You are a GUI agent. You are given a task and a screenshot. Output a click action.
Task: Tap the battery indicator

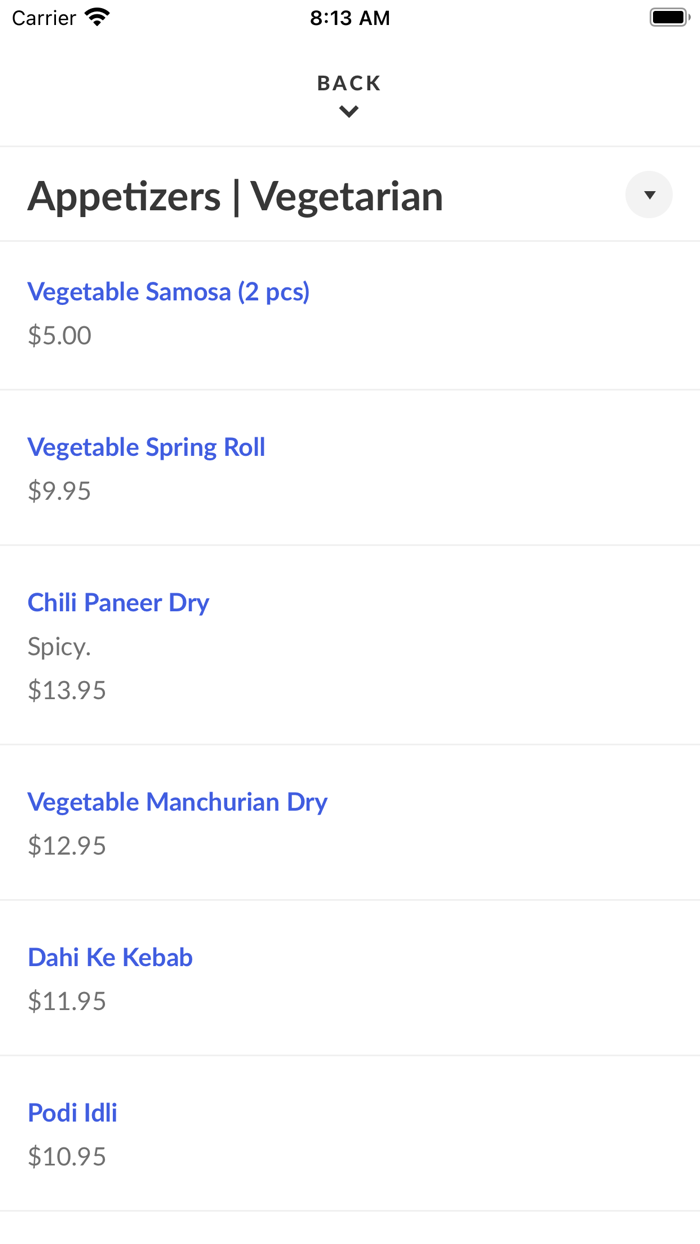click(668, 16)
